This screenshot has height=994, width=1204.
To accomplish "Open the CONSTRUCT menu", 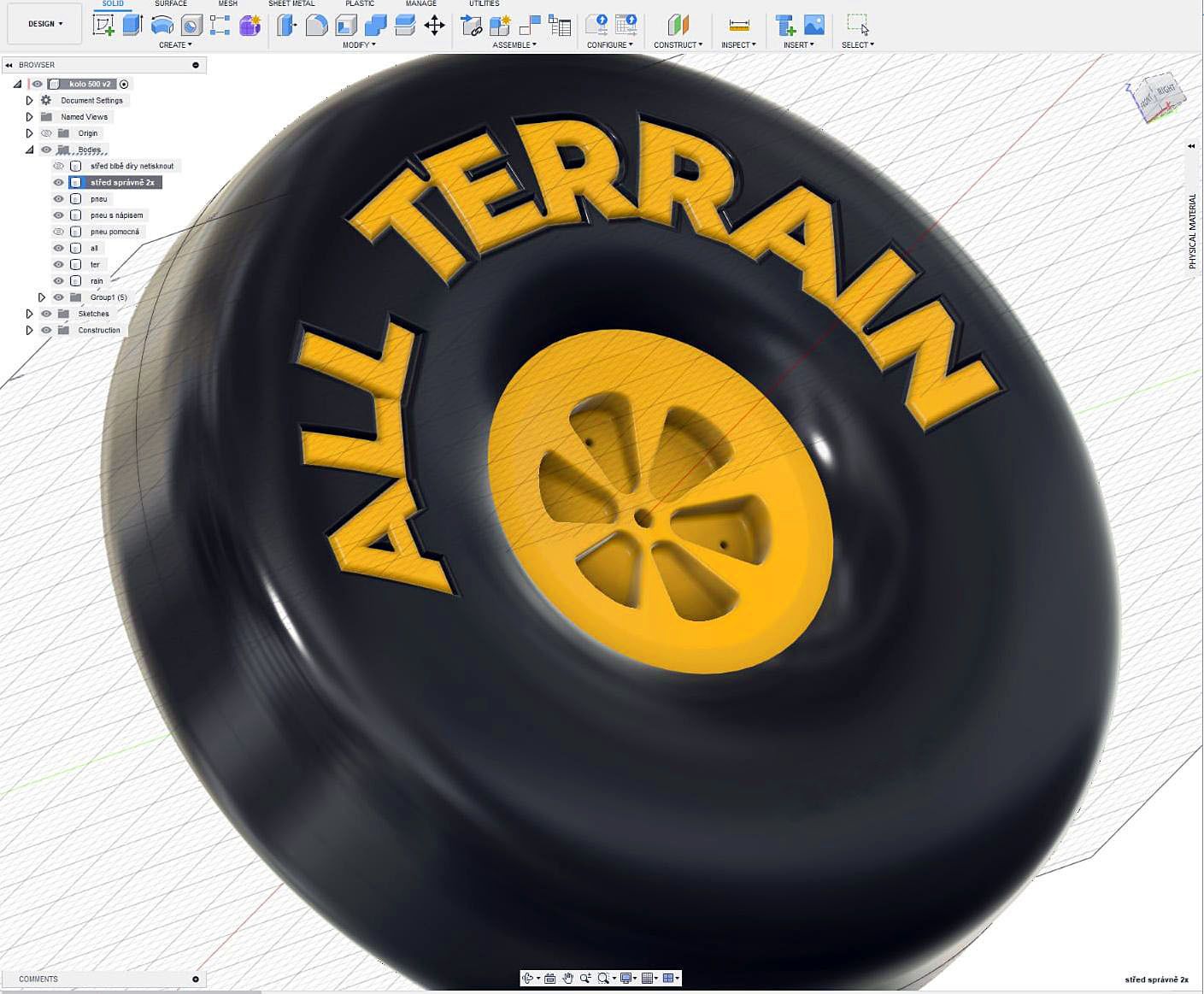I will (678, 44).
